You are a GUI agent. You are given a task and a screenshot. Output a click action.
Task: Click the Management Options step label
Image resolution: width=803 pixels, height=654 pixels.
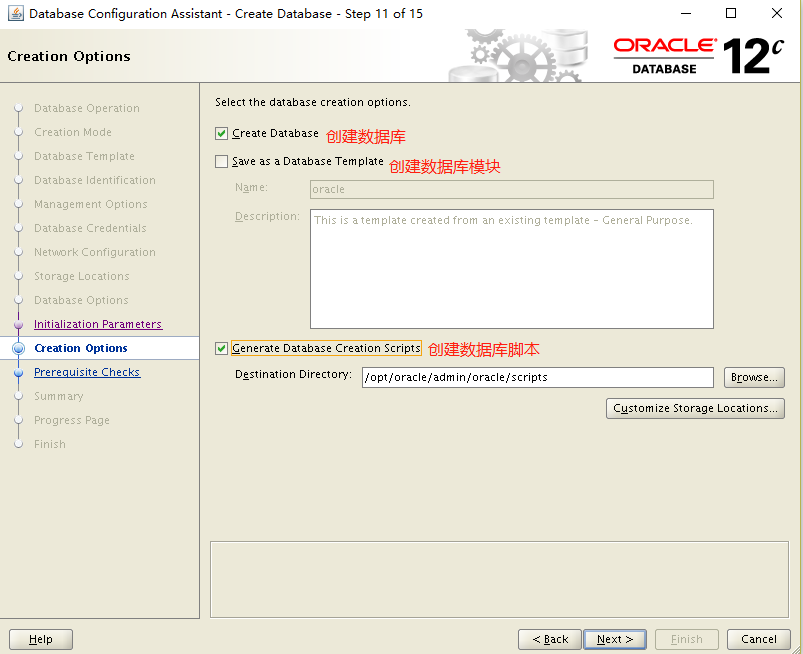91,204
